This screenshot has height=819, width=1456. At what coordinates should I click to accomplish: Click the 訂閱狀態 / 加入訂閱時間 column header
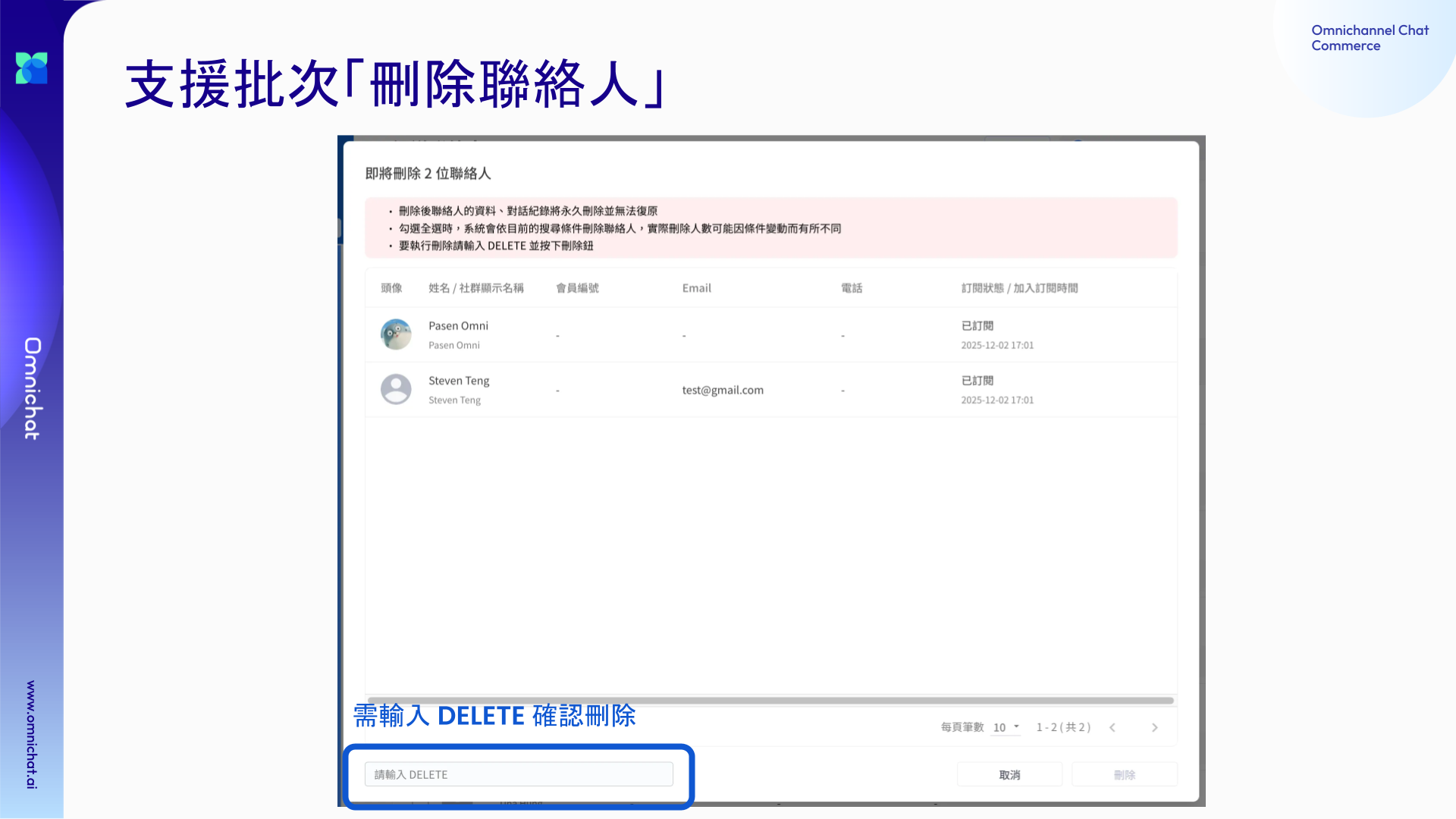1019,288
